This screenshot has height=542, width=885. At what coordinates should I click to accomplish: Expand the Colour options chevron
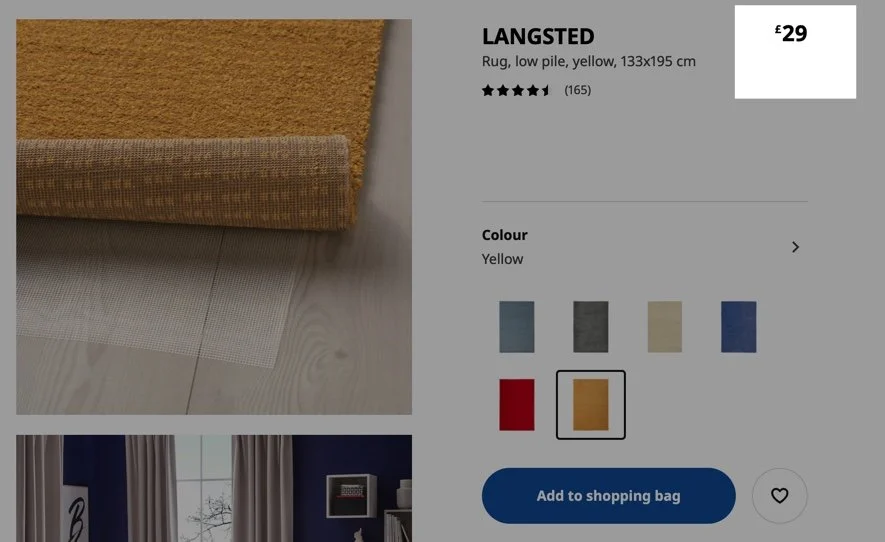coord(795,247)
